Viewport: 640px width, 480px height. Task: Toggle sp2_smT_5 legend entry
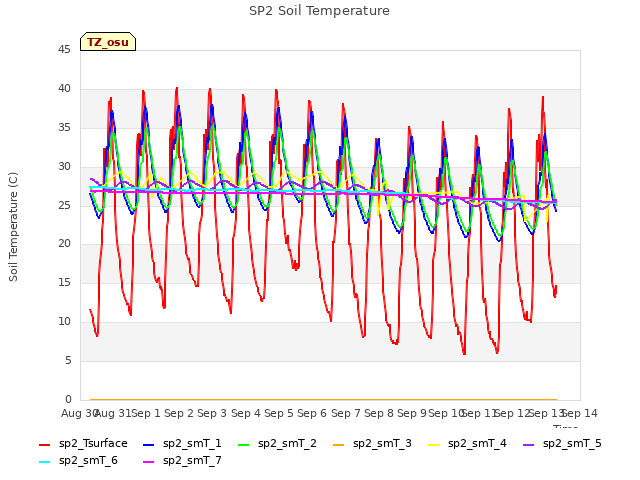(562, 444)
